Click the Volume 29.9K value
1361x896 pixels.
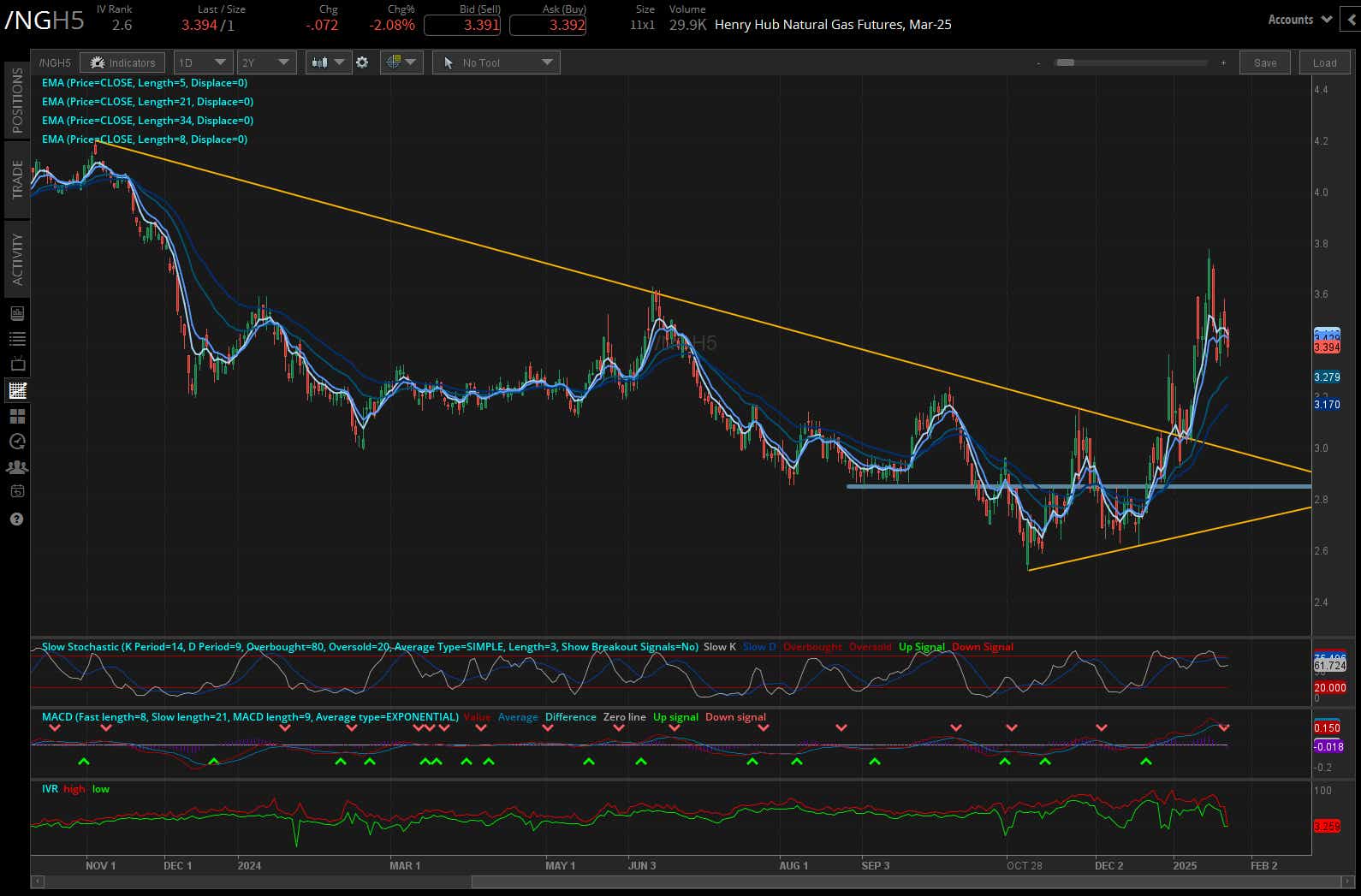(687, 25)
